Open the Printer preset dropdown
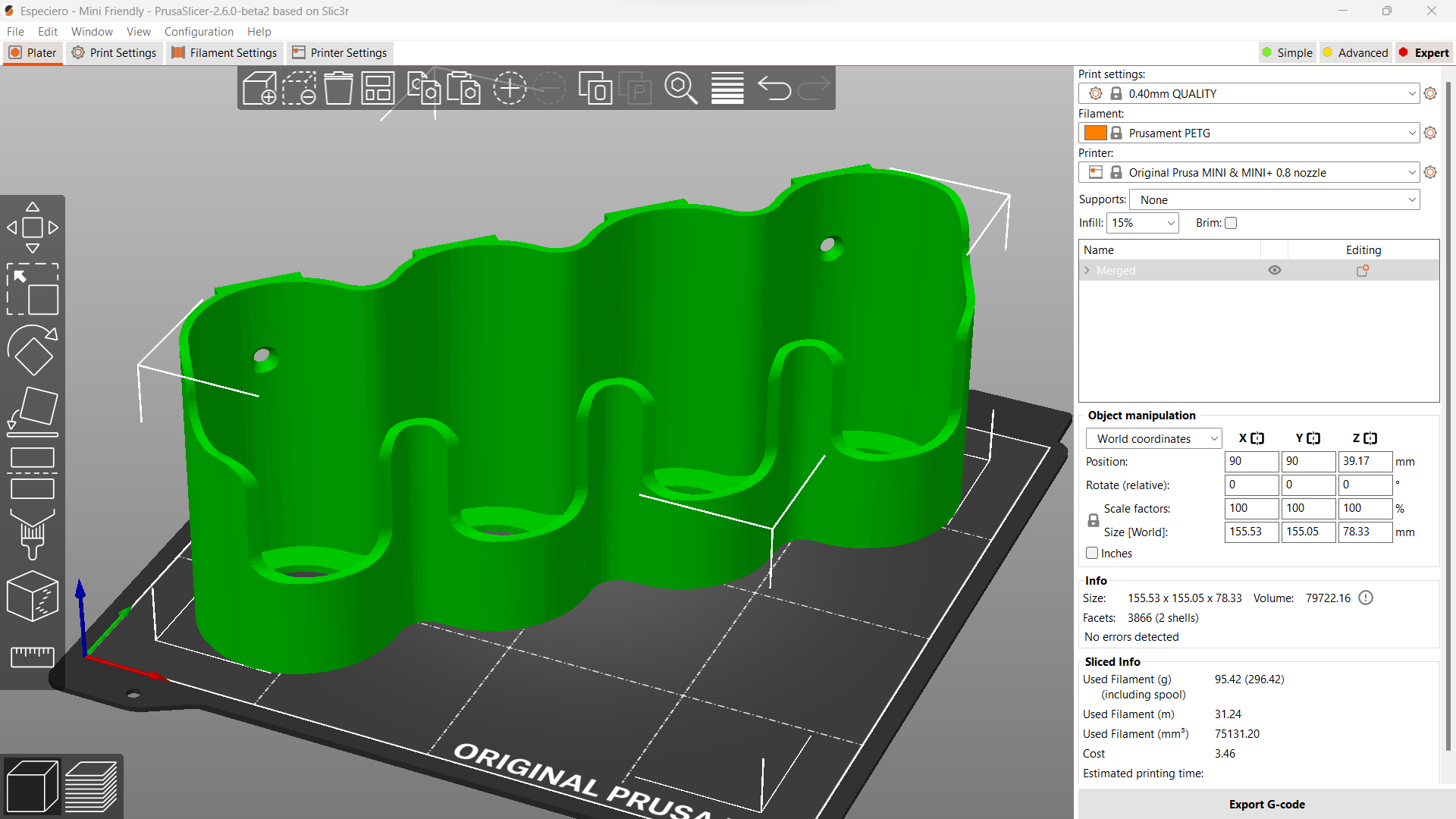 click(x=1248, y=173)
